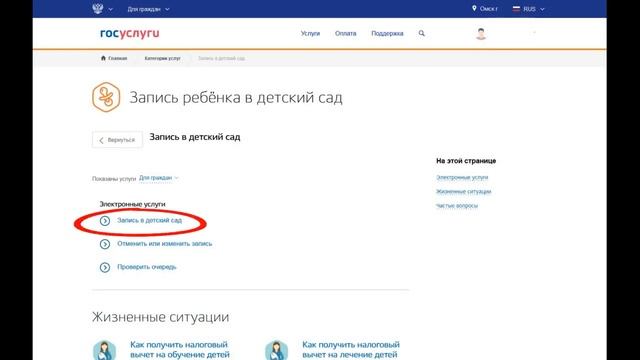Click the На этой странице heading
Viewport: 640px width, 360px height.
[466, 161]
